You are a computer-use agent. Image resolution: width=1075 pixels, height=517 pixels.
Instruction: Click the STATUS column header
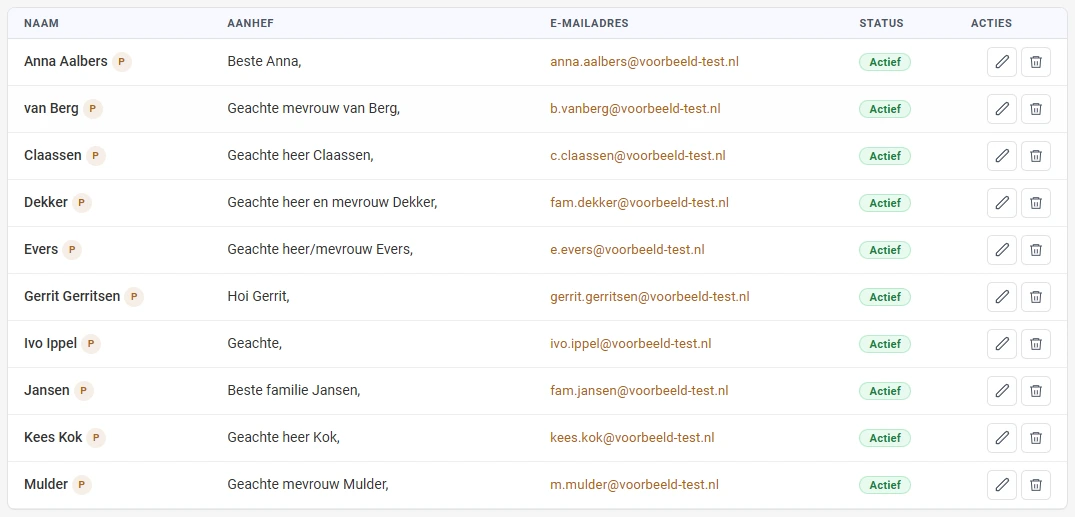tap(881, 23)
